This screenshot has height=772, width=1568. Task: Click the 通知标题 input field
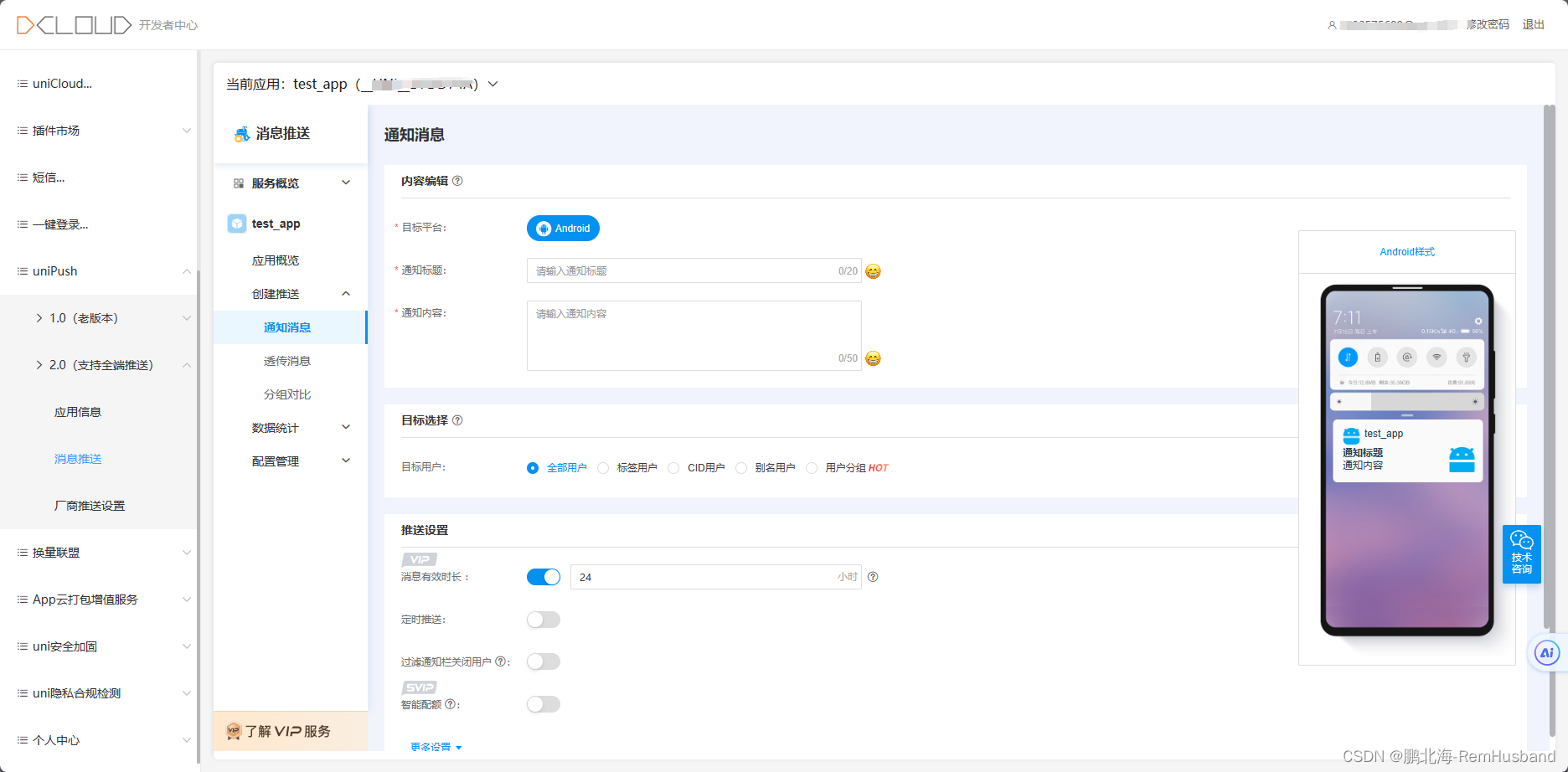[694, 270]
